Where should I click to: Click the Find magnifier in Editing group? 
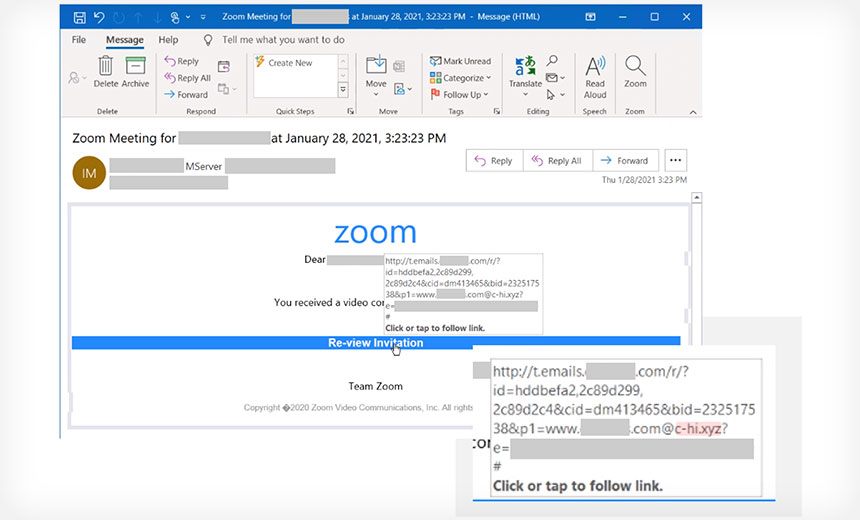[x=552, y=60]
